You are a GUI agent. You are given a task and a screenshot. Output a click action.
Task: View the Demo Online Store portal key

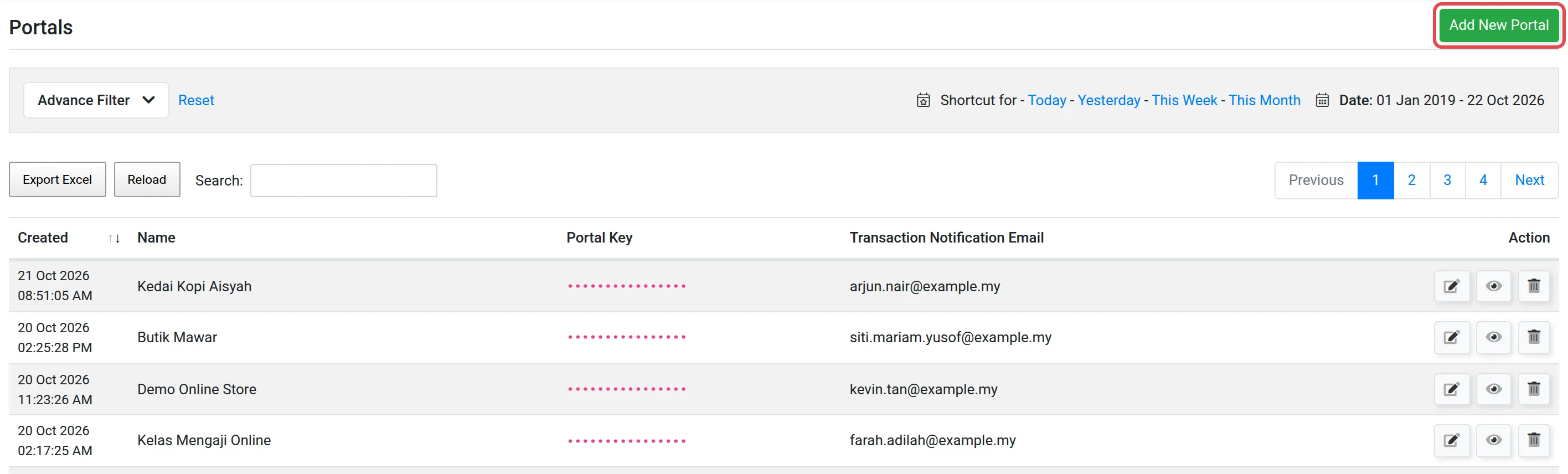[x=1493, y=389]
